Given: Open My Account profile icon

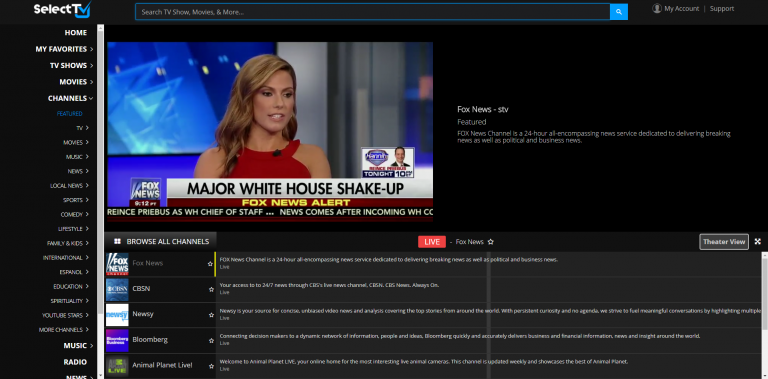Looking at the screenshot, I should (x=657, y=8).
